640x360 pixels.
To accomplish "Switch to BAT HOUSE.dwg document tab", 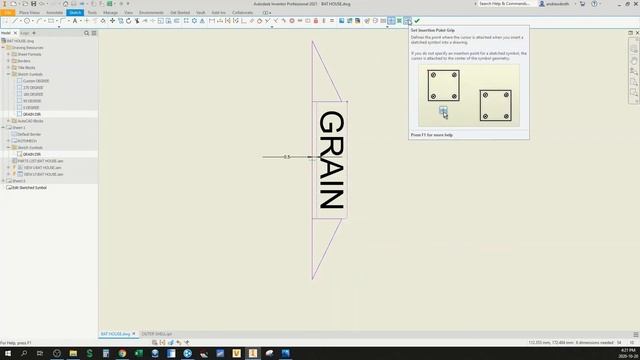I will coord(115,334).
